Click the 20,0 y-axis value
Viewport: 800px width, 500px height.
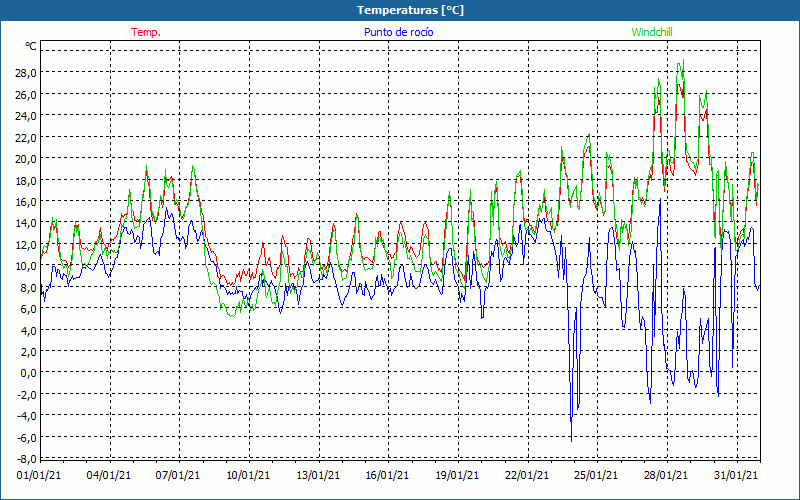point(26,159)
